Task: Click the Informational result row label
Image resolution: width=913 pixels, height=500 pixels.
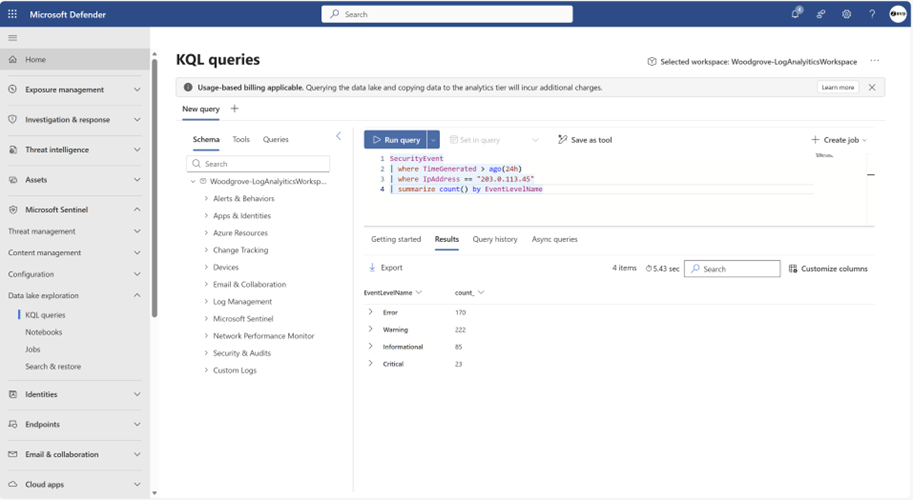Action: pos(402,347)
